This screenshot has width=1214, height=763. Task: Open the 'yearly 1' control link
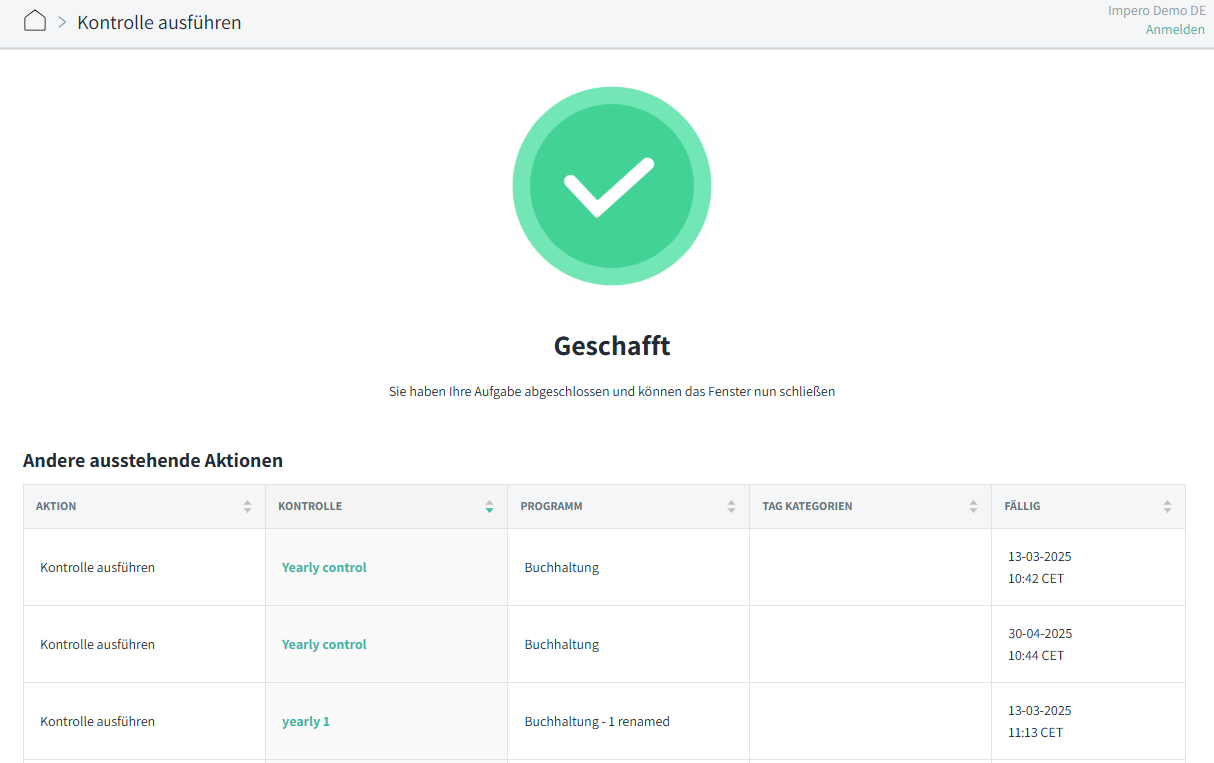pyautogui.click(x=305, y=721)
